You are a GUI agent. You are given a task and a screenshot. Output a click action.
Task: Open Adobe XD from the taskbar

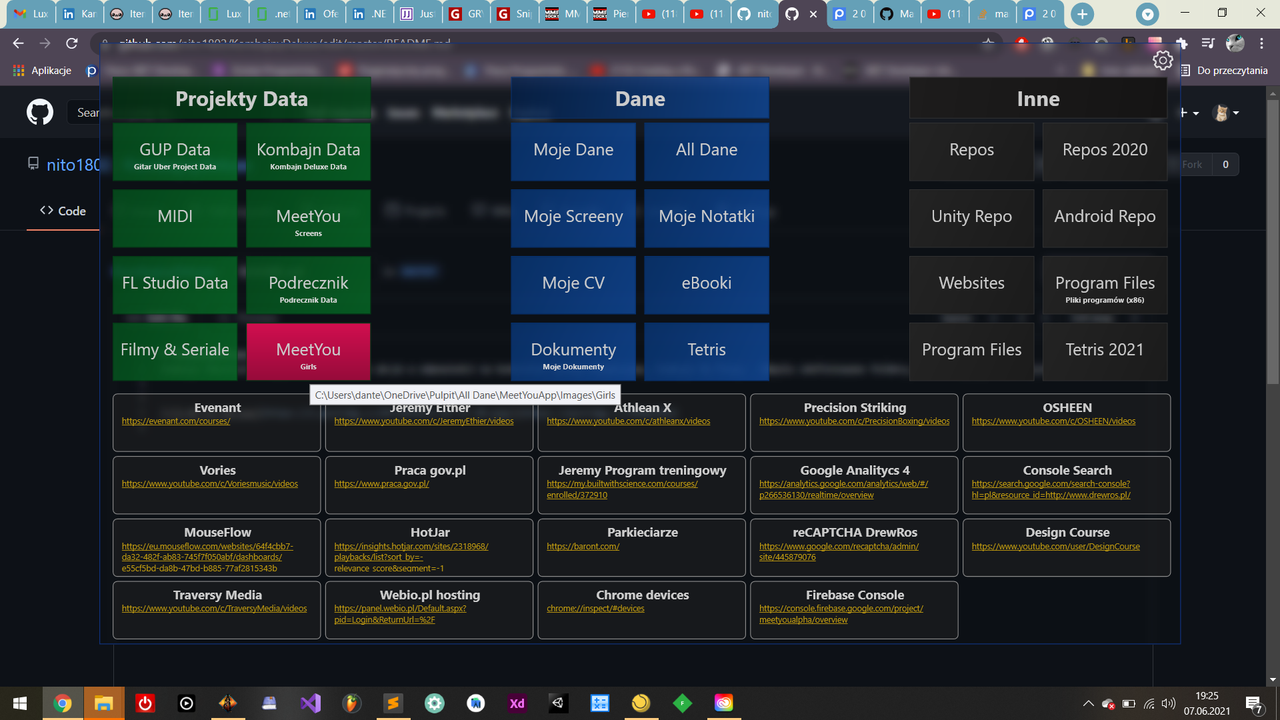pyautogui.click(x=517, y=703)
